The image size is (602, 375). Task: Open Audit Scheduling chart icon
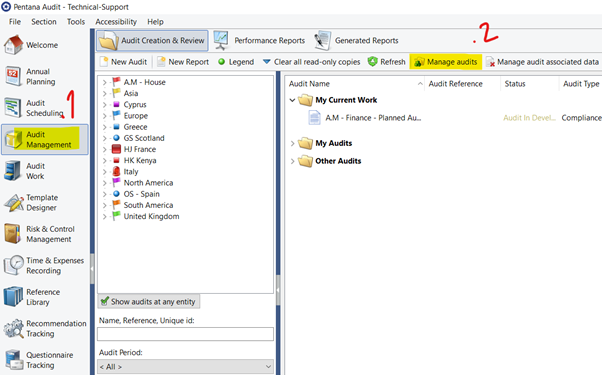13,108
